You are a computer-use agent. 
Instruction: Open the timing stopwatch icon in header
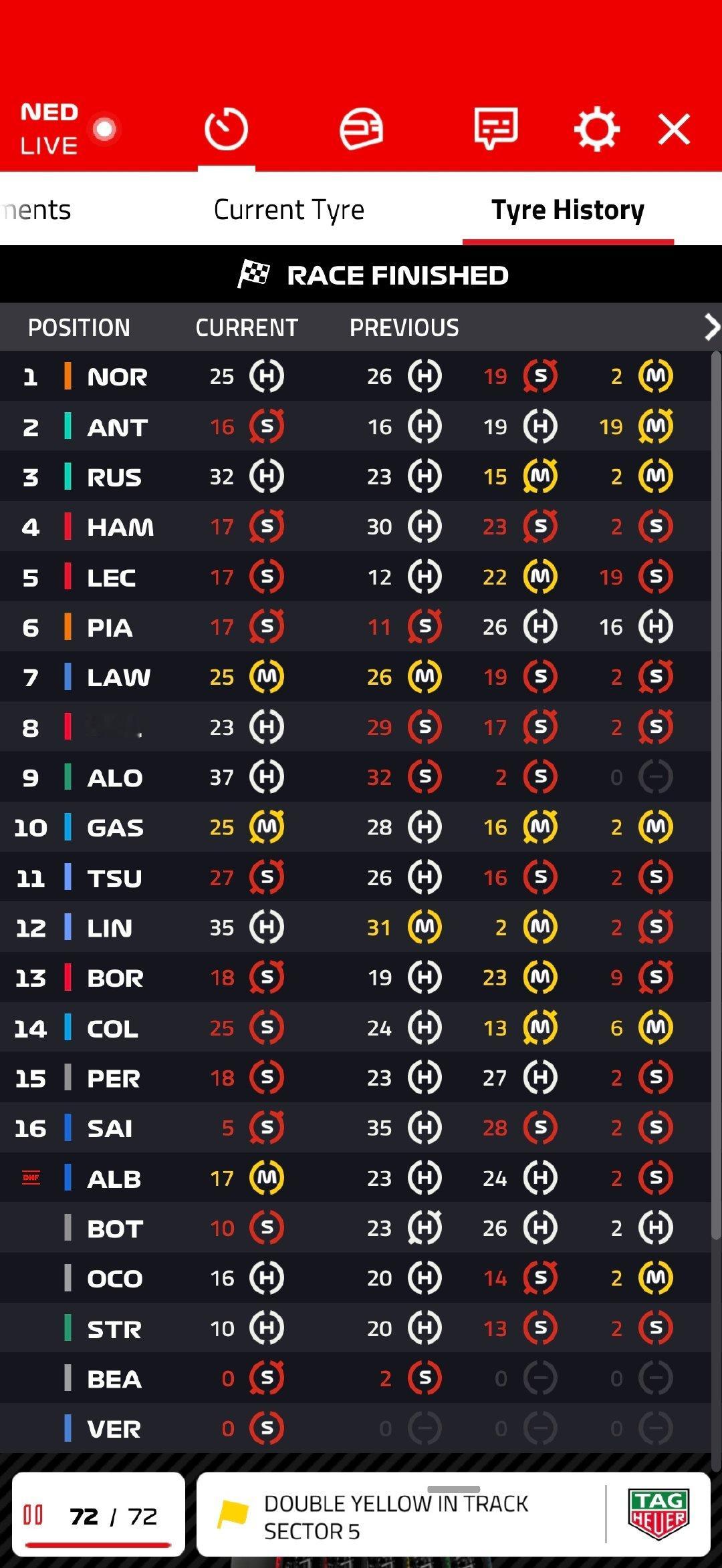coord(226,128)
